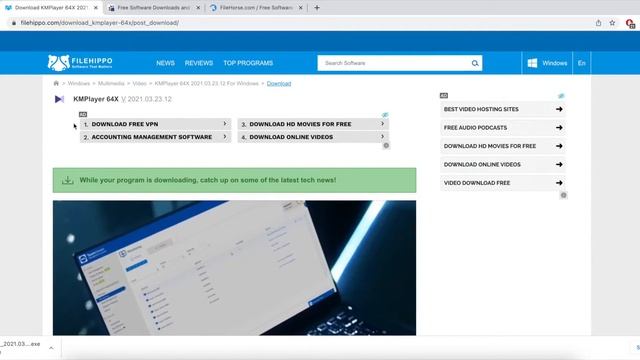Click the red browser extension icon
This screenshot has height=360, width=640.
point(630,23)
